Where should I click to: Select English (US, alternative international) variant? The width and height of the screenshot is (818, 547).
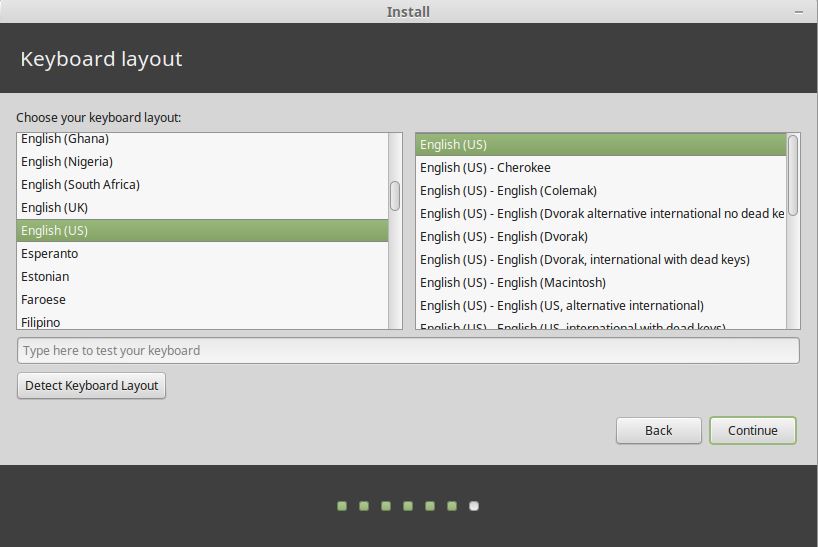(562, 306)
